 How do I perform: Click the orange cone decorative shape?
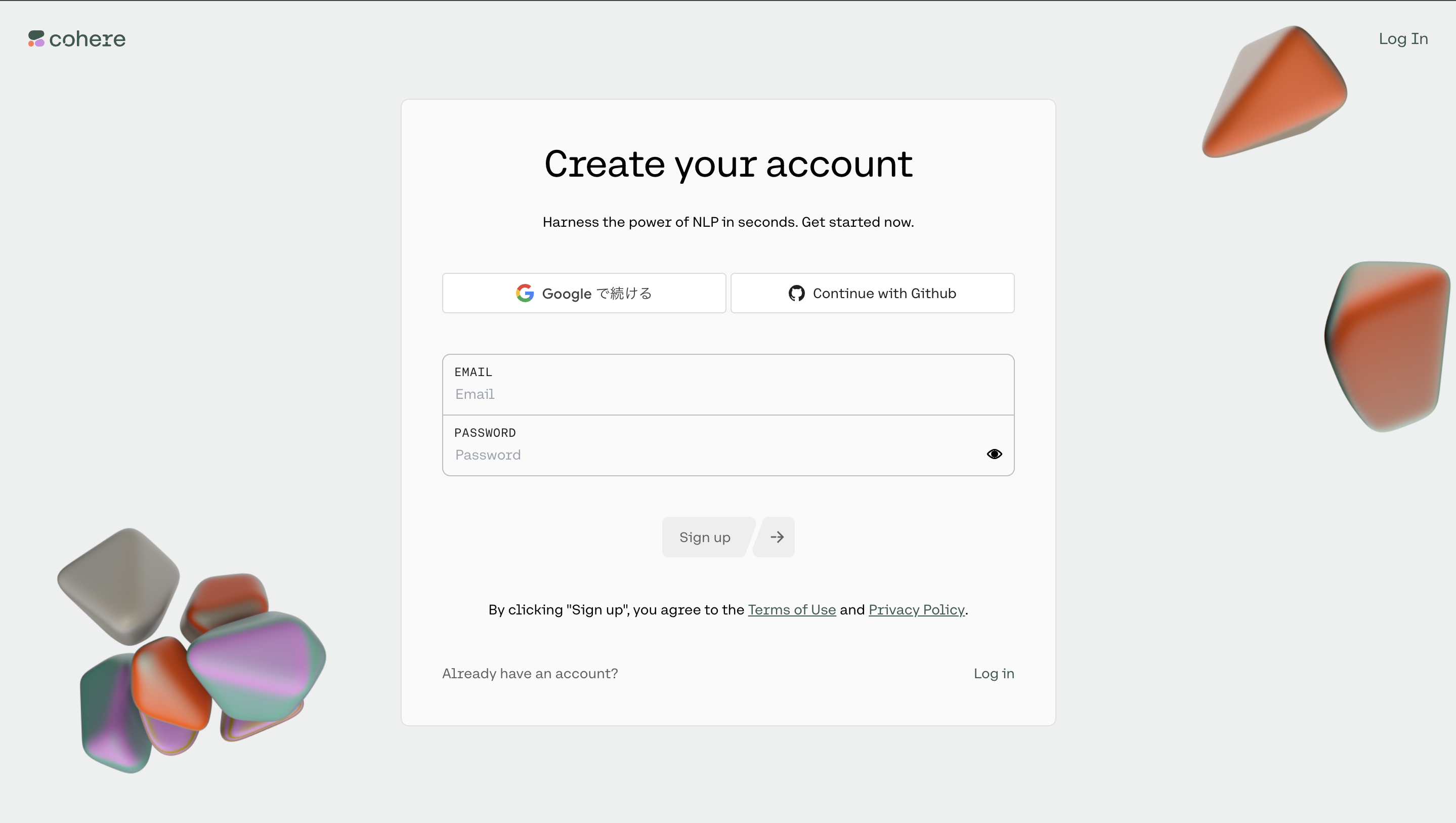click(1274, 91)
